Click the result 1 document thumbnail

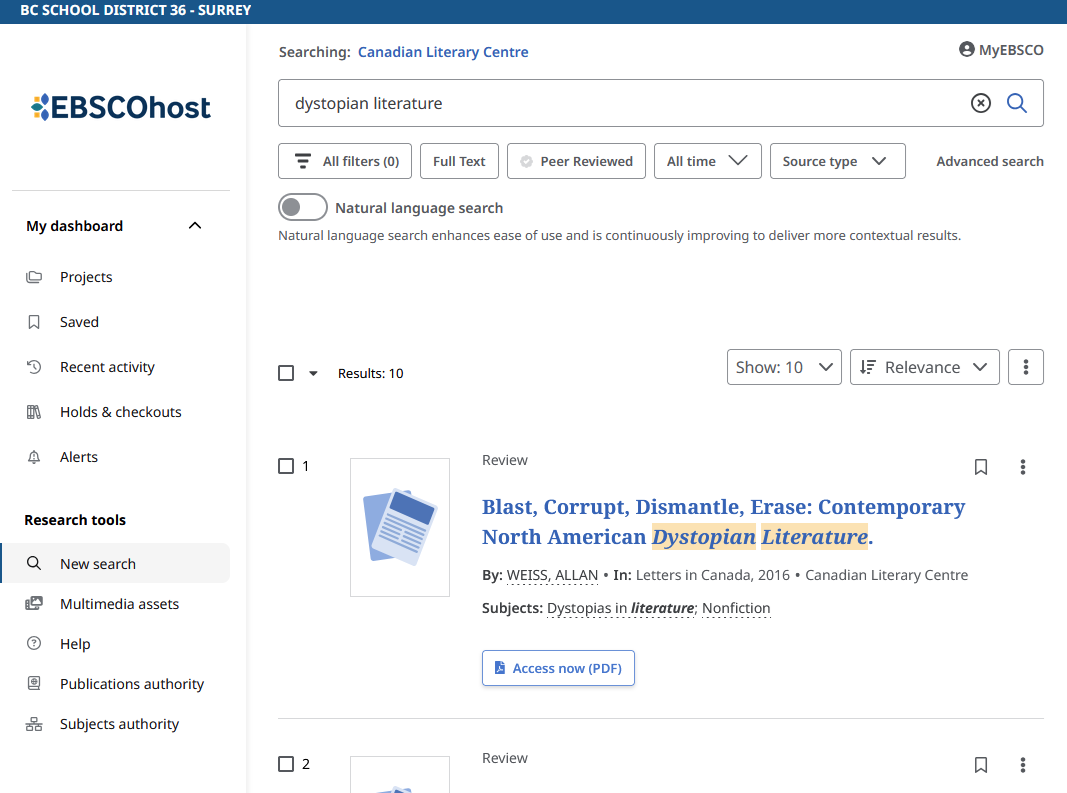point(400,528)
